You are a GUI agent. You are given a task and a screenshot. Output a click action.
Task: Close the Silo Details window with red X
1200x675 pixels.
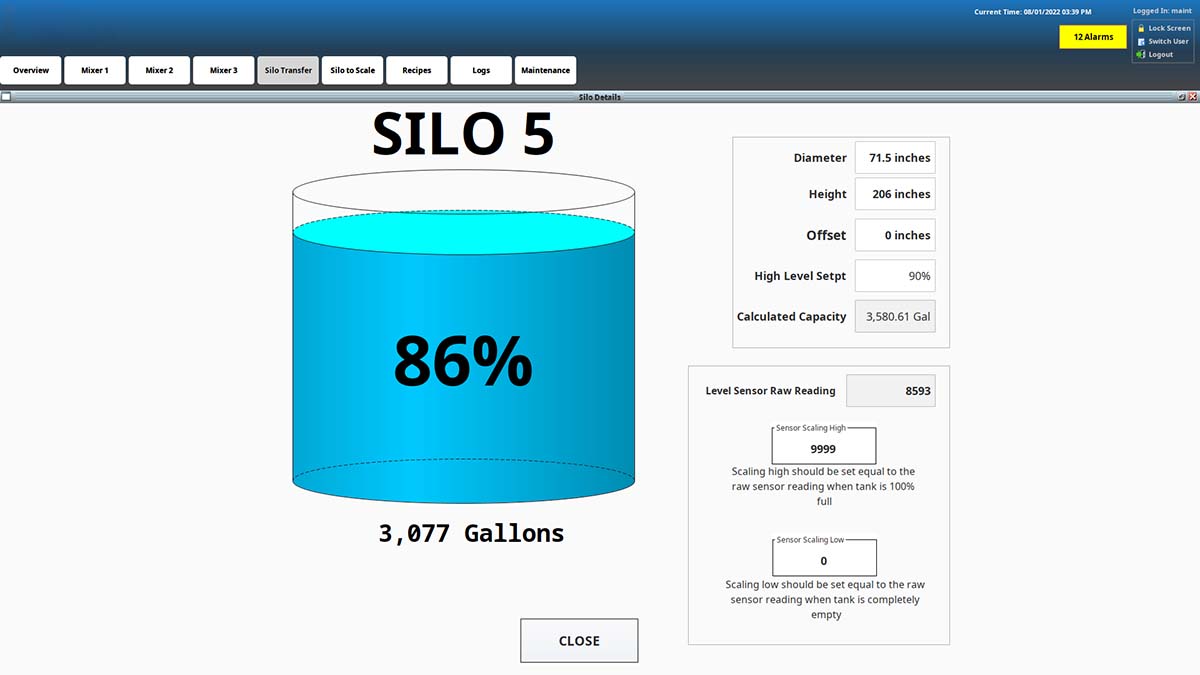[x=1192, y=97]
